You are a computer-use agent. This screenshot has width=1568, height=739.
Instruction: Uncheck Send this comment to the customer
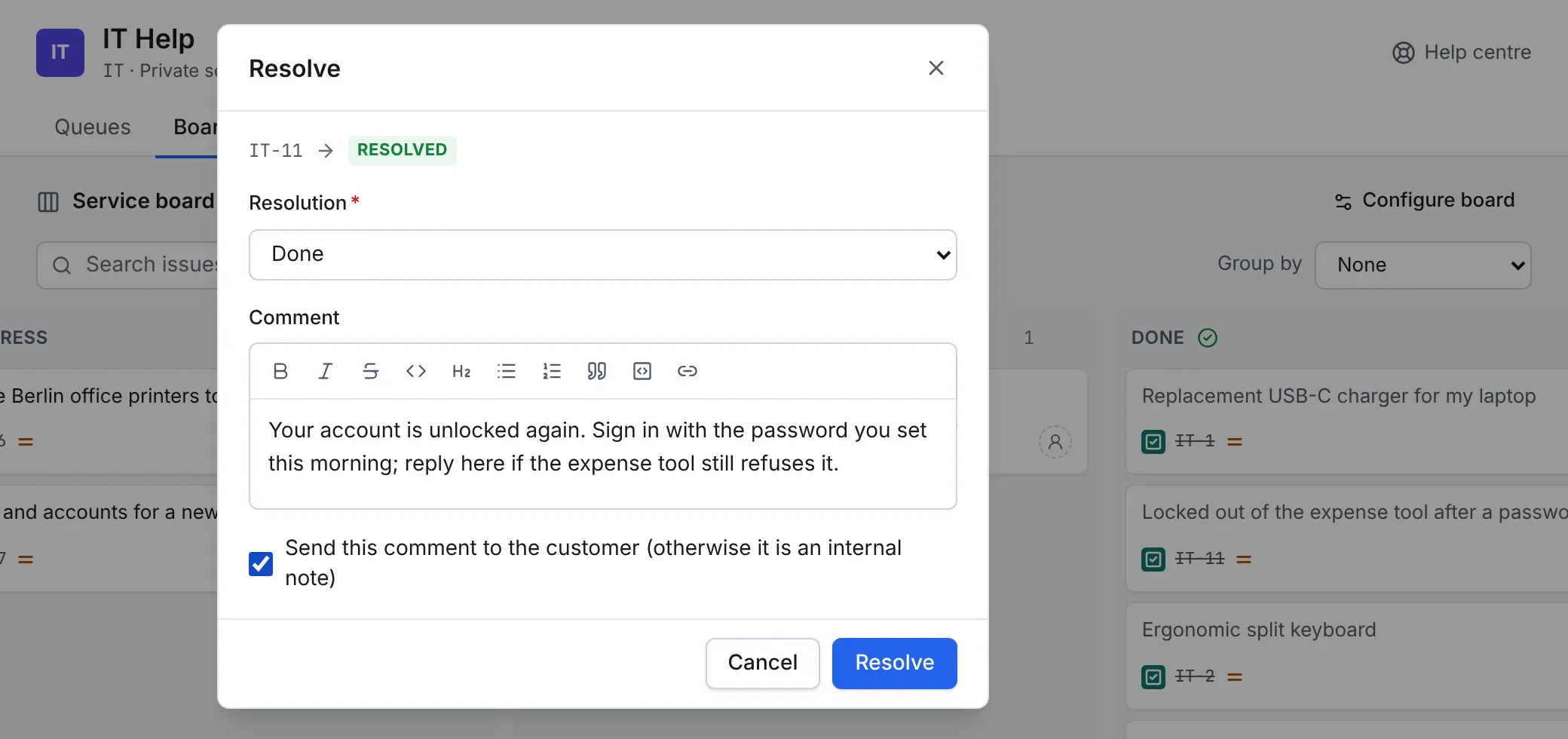[x=261, y=563]
